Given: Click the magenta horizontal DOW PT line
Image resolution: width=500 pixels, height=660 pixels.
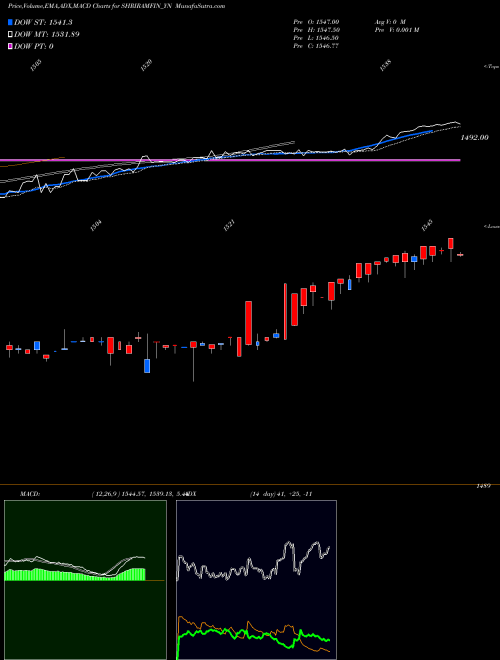Looking at the screenshot, I should 230,160.
